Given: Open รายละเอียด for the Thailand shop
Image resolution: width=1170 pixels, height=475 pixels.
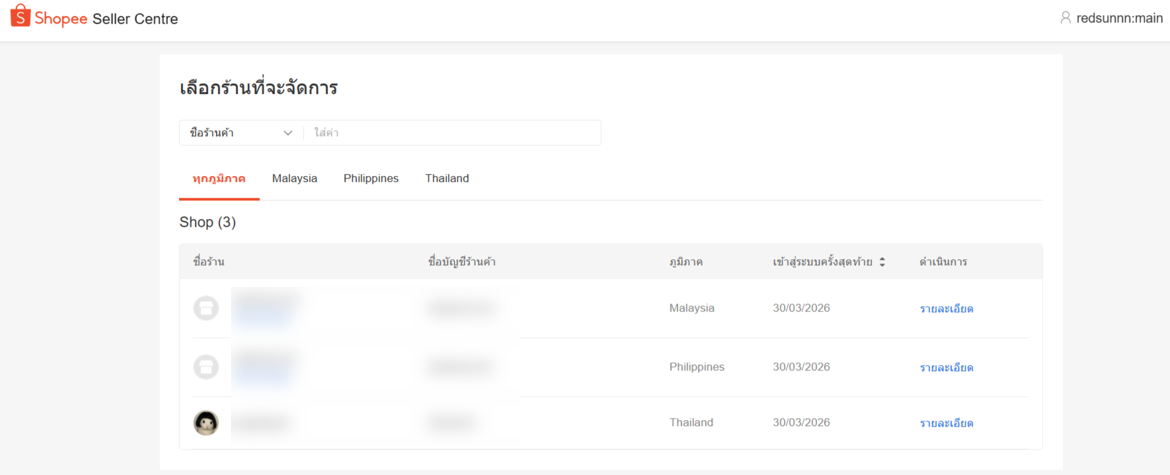Looking at the screenshot, I should click(946, 424).
